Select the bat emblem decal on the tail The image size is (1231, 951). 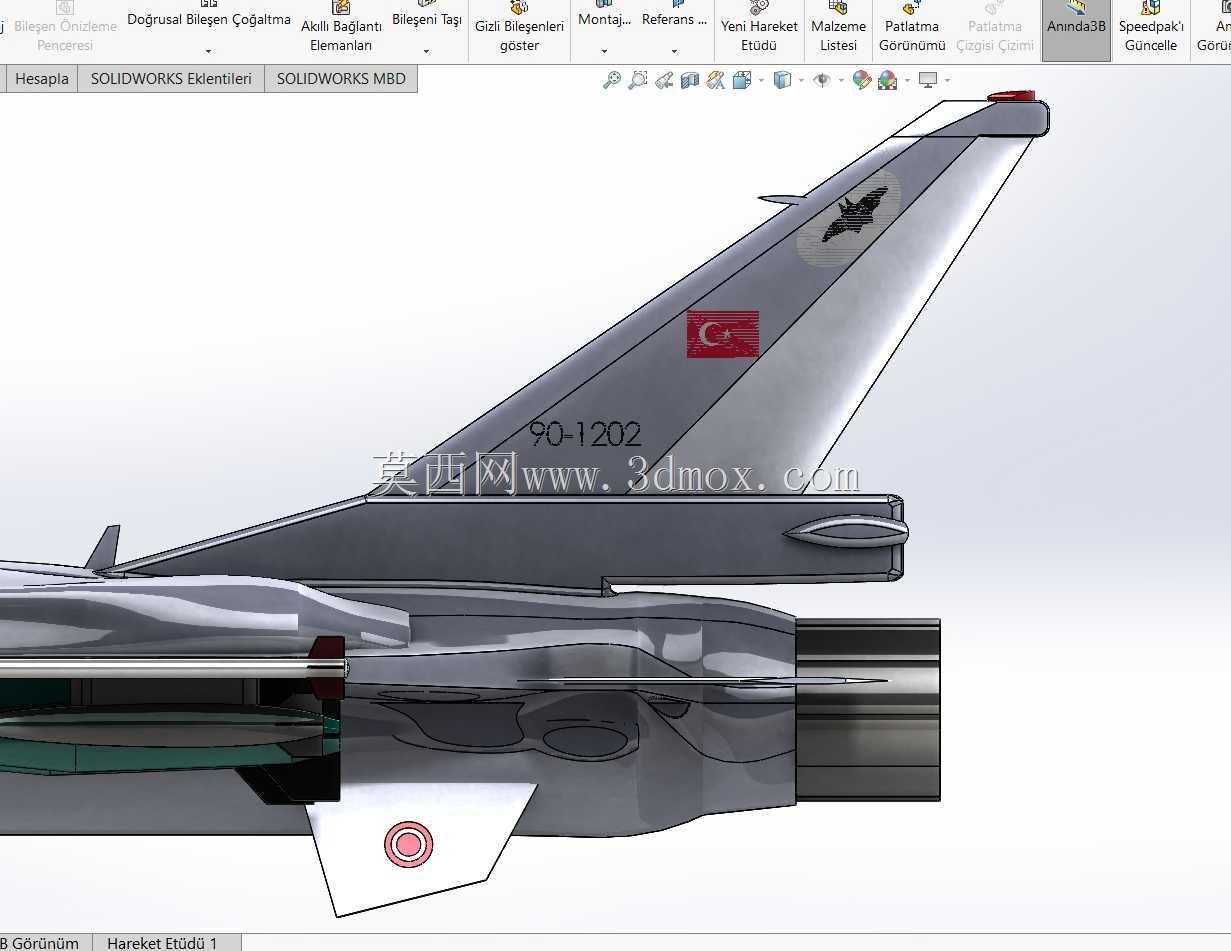pos(849,218)
